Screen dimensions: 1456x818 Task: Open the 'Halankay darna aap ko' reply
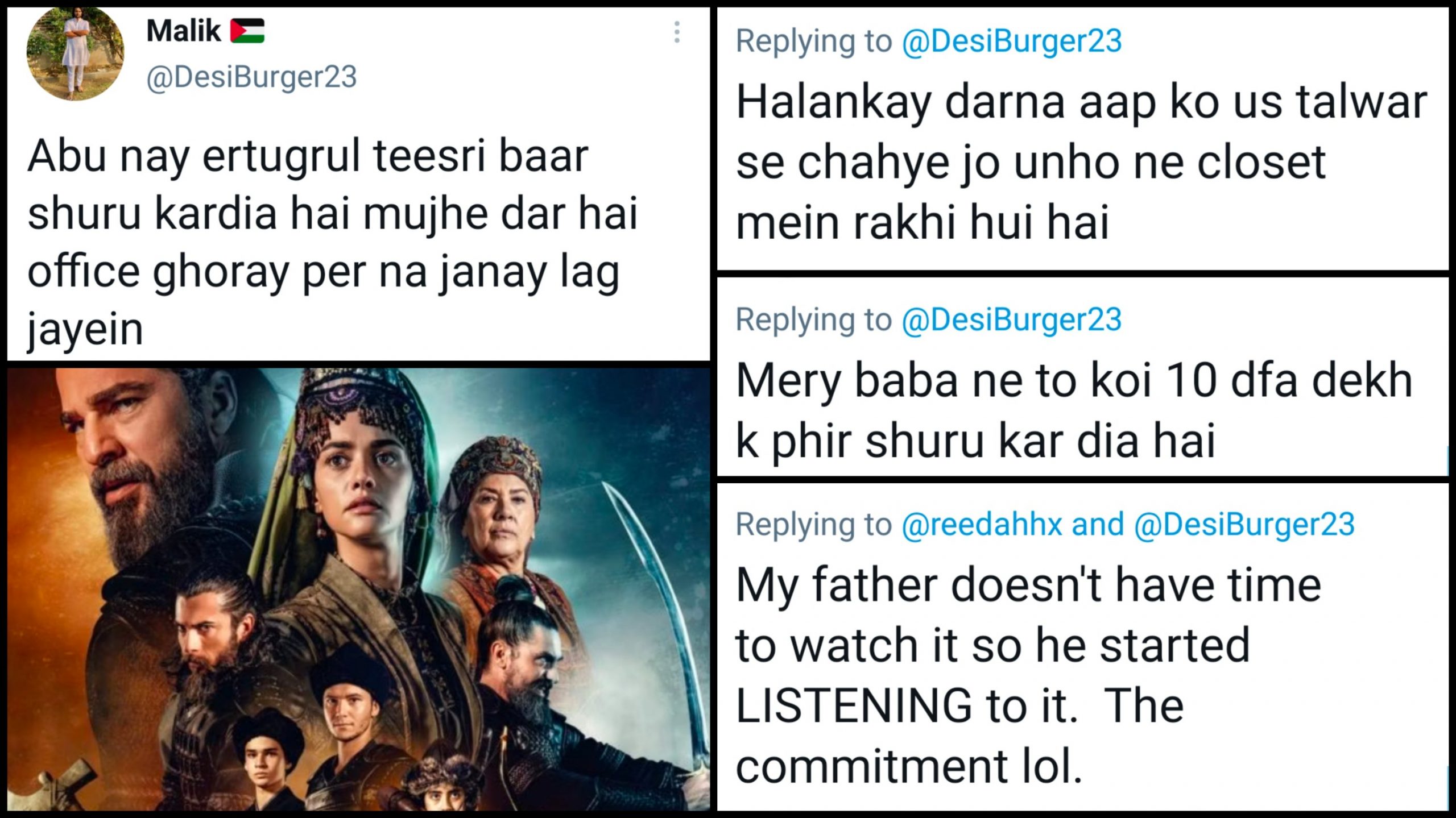point(1081,163)
